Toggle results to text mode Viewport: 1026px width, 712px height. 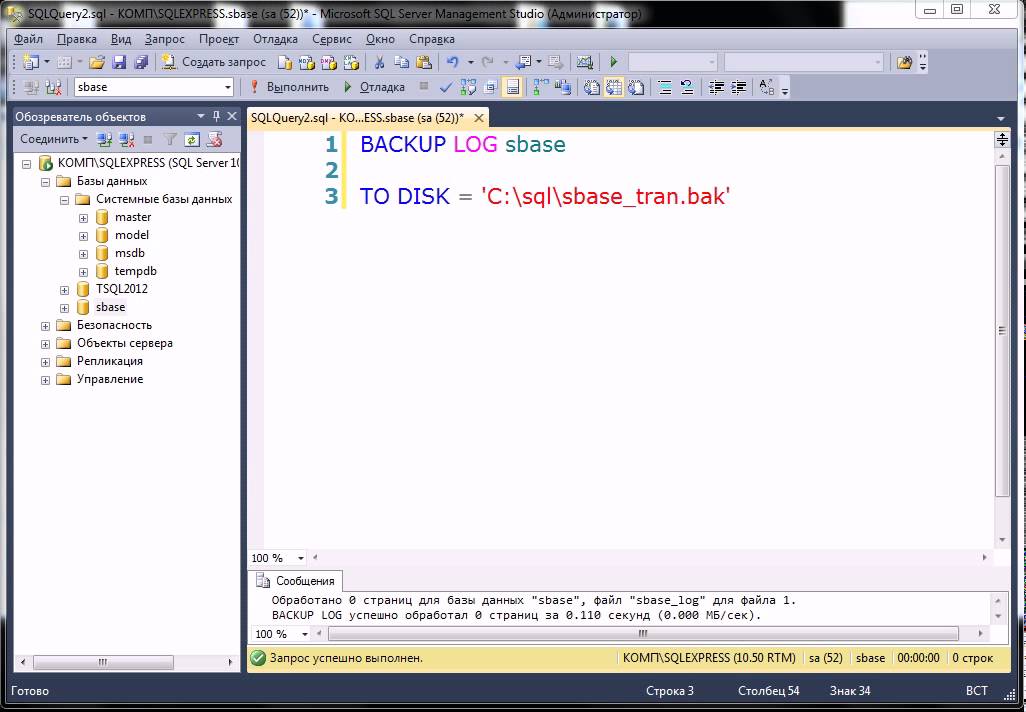592,87
